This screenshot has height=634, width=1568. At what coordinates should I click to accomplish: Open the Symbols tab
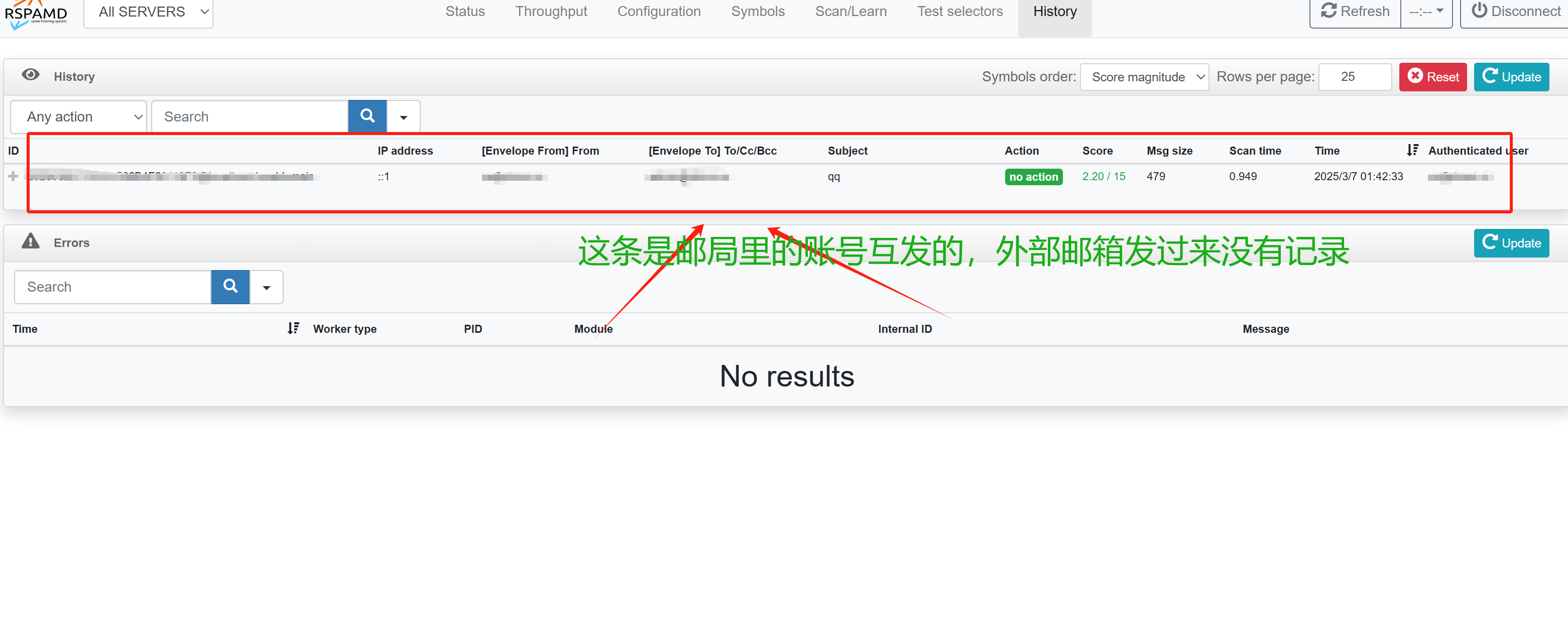point(758,12)
